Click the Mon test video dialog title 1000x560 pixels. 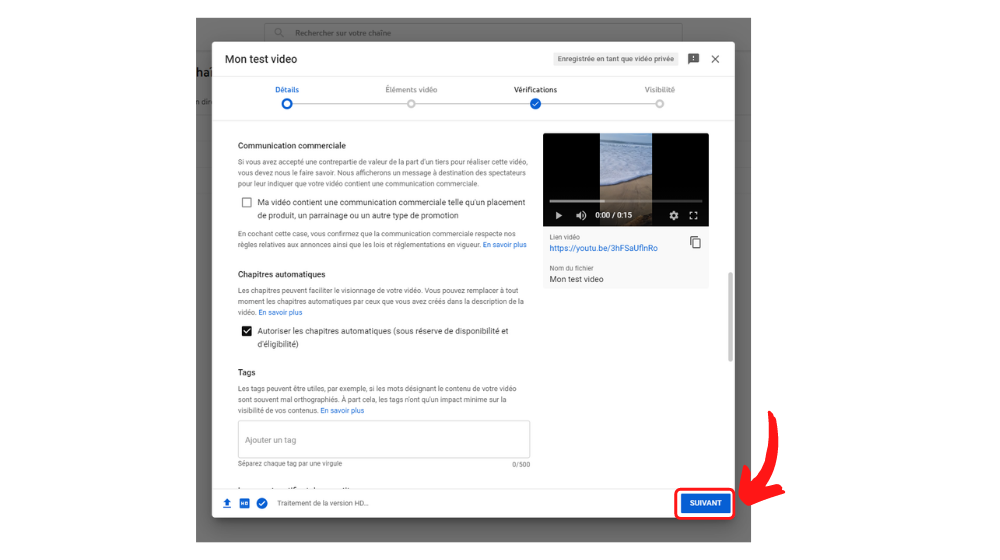tap(261, 59)
